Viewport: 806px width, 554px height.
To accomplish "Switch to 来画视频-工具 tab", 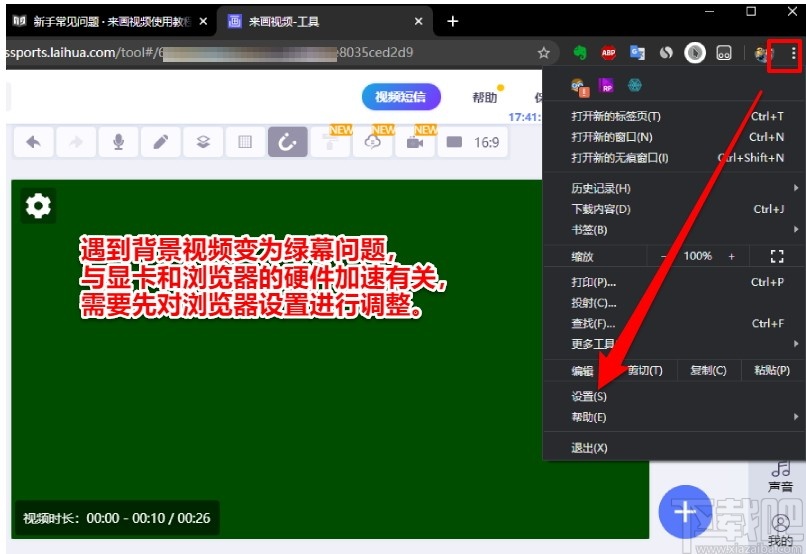I will coord(326,22).
